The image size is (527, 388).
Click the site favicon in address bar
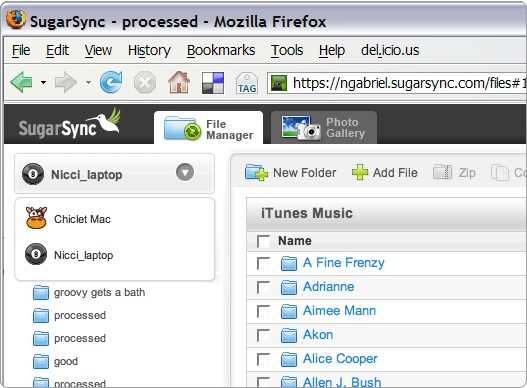279,83
